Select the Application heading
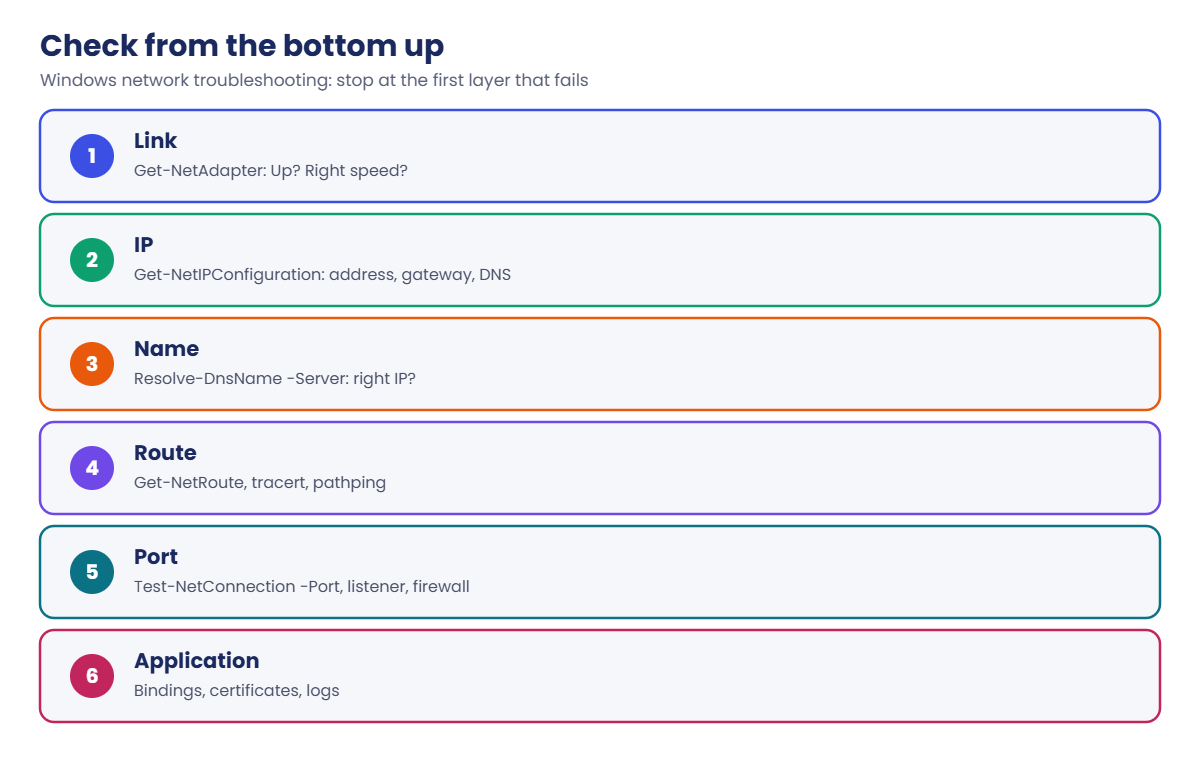Image resolution: width=1200 pixels, height=764 pixels. coord(197,661)
